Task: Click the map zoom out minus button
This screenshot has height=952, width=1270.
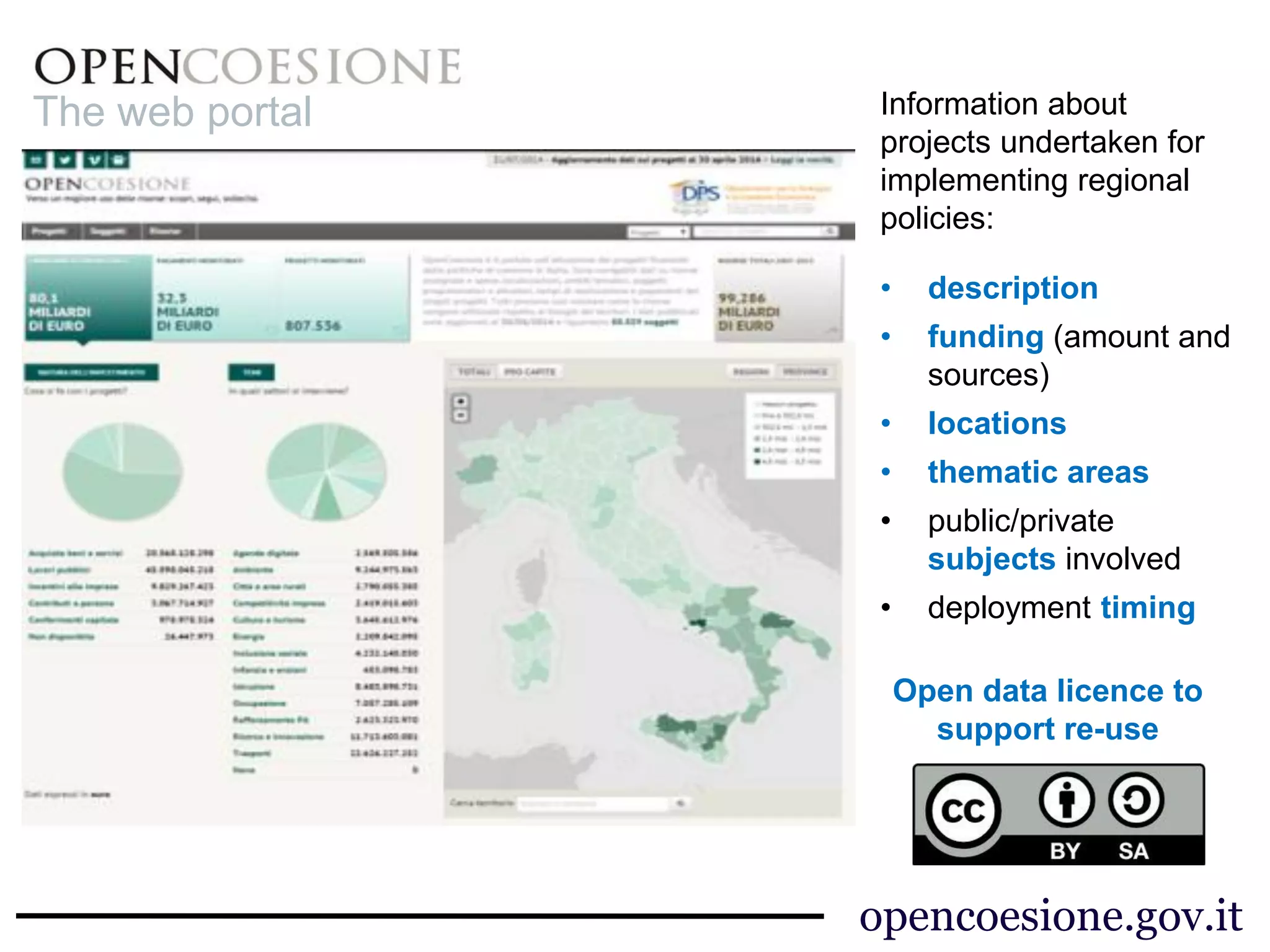Action: pos(461,416)
